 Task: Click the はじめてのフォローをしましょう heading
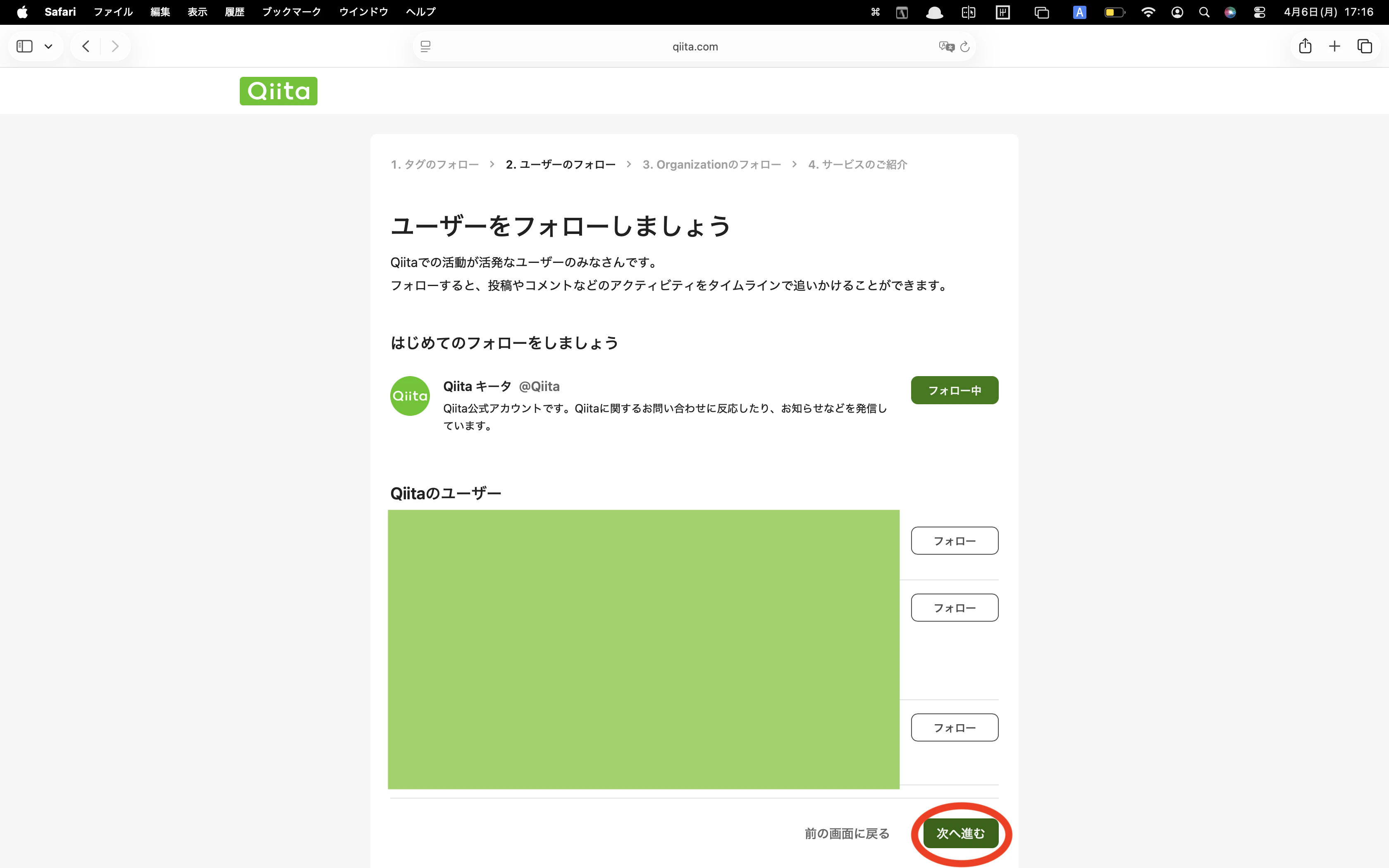pyautogui.click(x=504, y=343)
